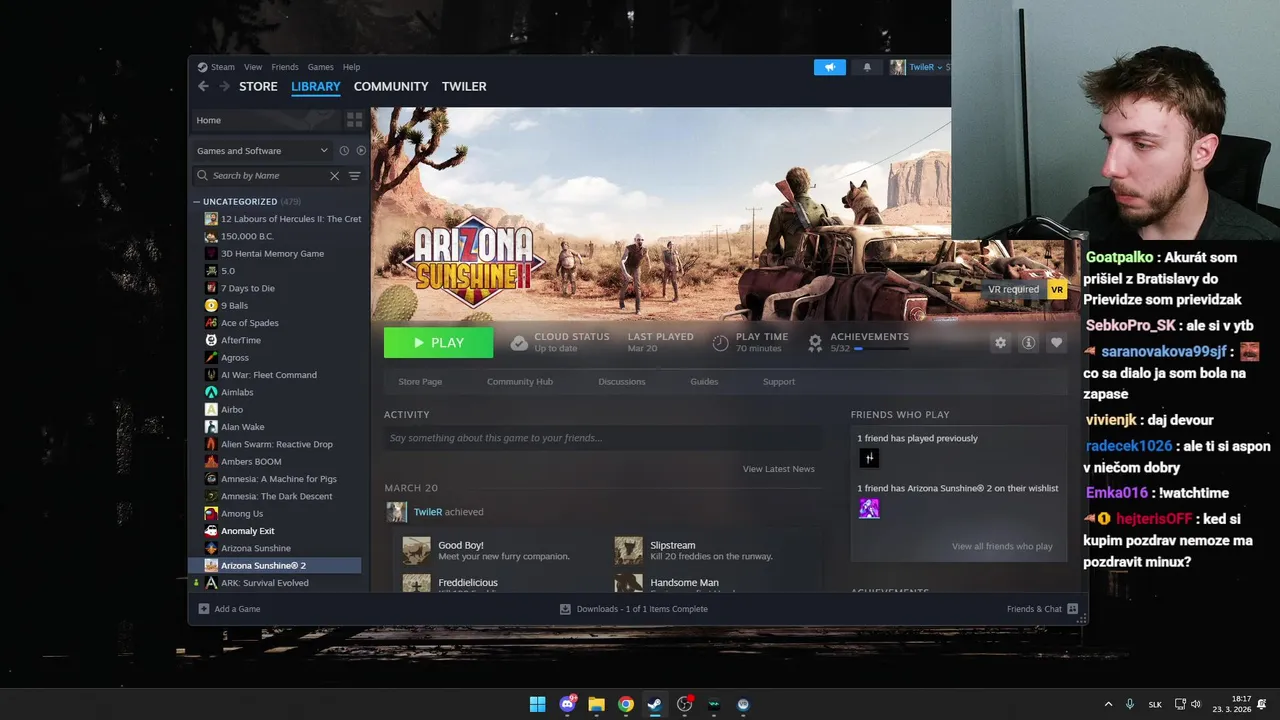Screen dimensions: 1280x720
Task: Switch library to grid collections view
Action: click(x=354, y=120)
